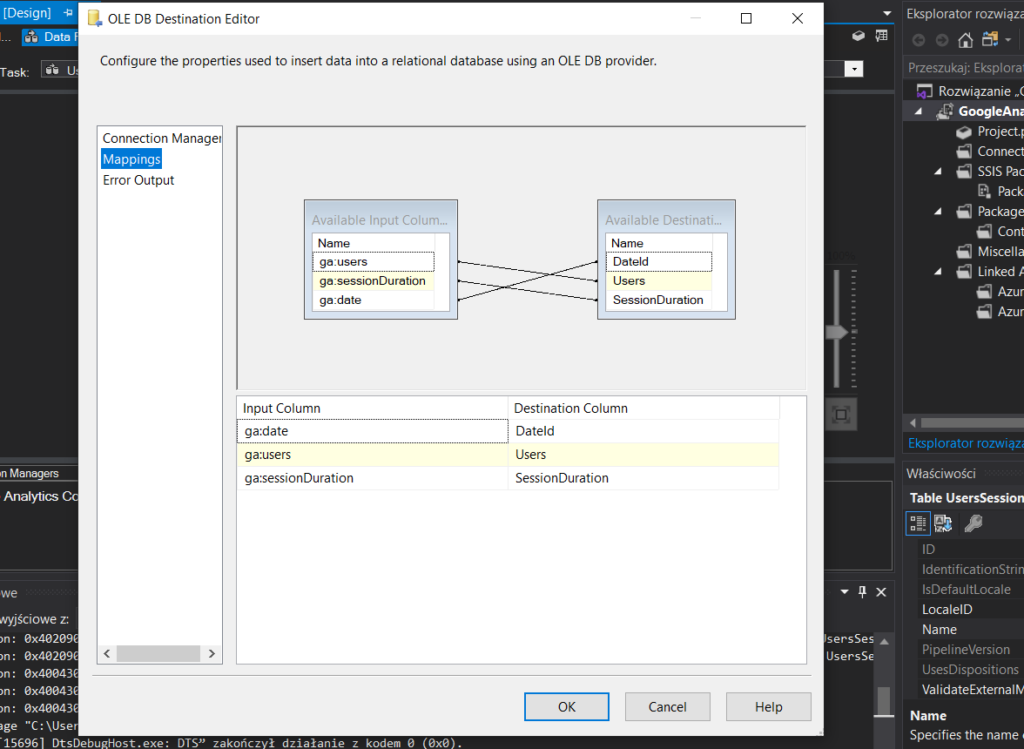Screen dimensions: 1024x749
Task: Click the Categorized view icon in Properties
Action: coord(918,523)
